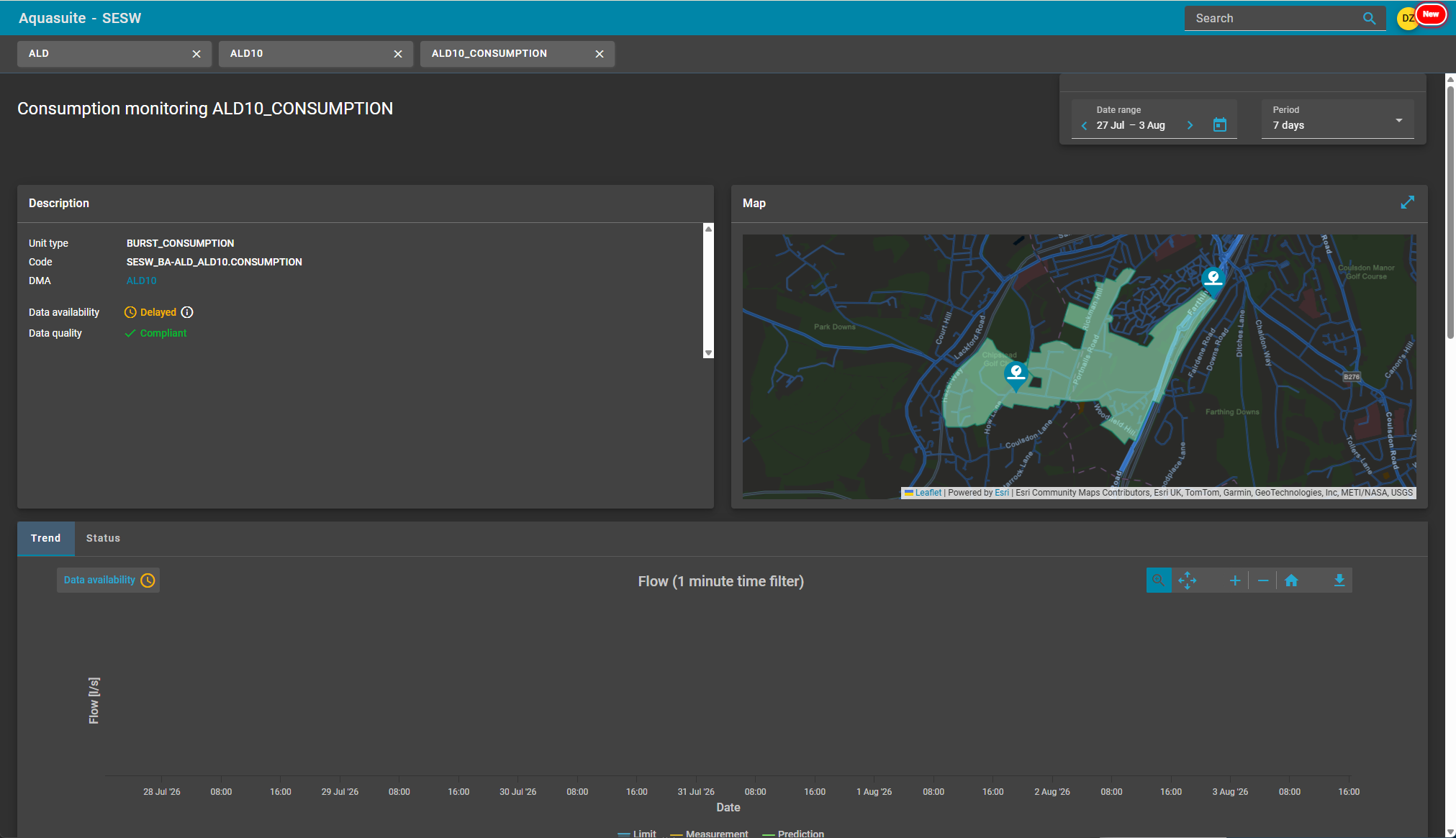The image size is (1456, 838).
Task: Select the chart zoom tool
Action: 1159,580
